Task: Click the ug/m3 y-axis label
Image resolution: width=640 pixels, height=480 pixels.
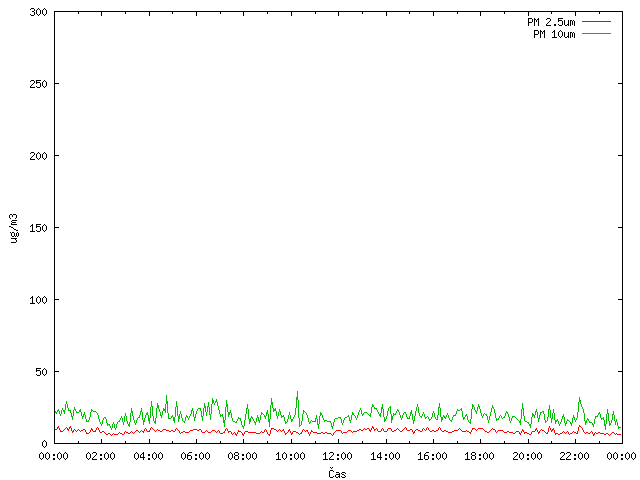Action: click(x=14, y=228)
